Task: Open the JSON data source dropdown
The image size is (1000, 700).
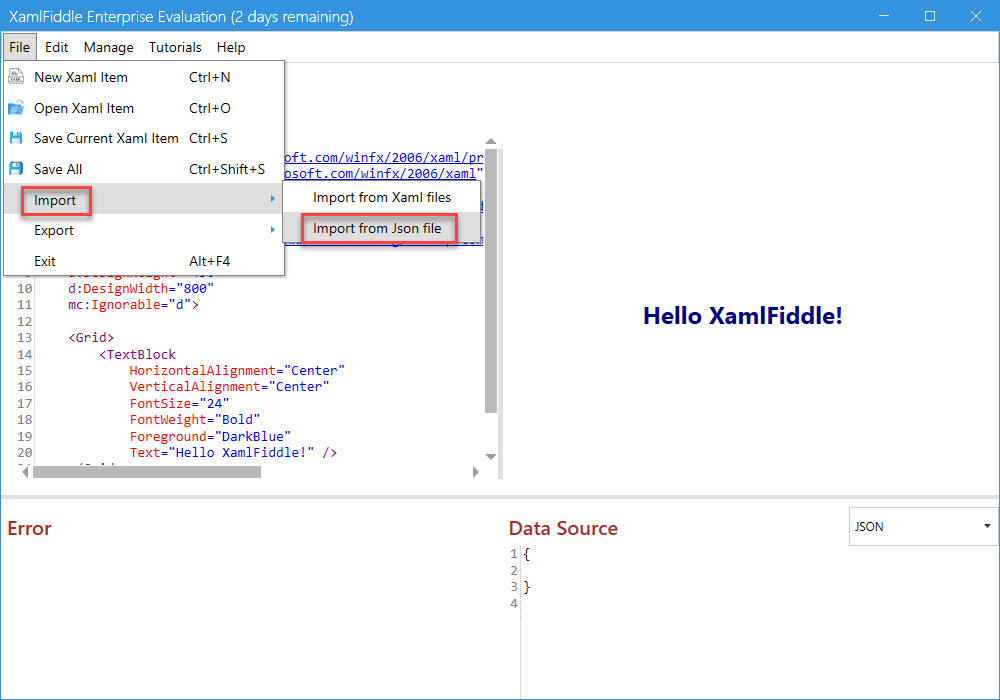Action: (x=923, y=527)
